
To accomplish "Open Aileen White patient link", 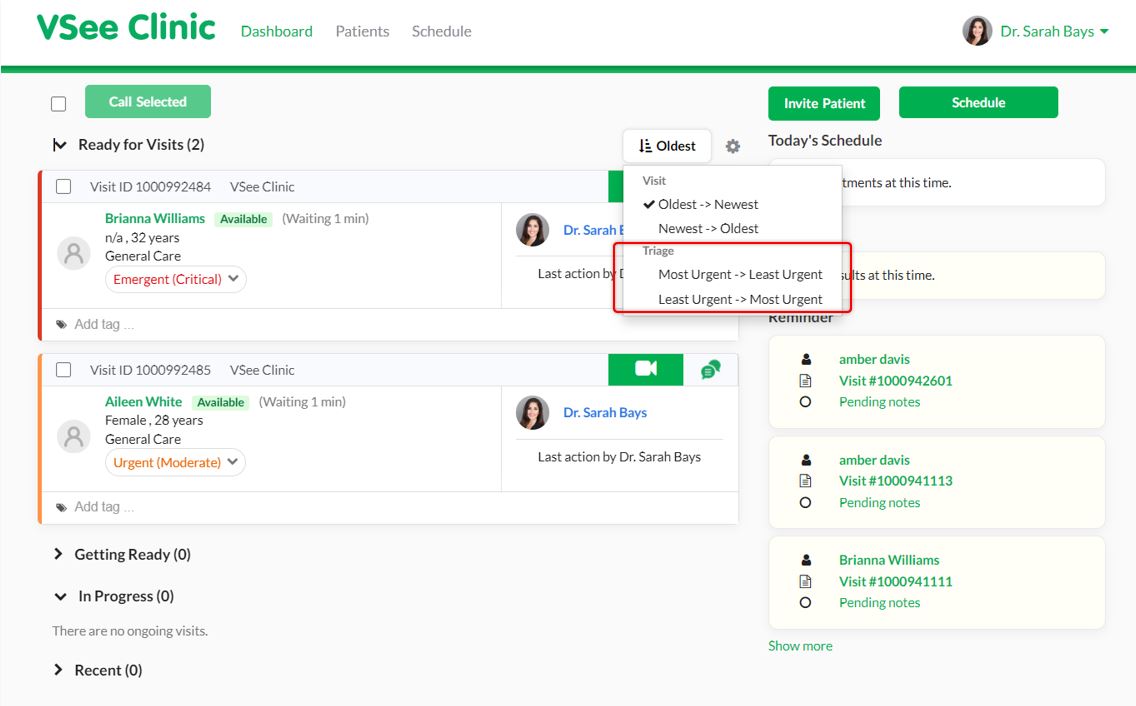I will point(143,402).
